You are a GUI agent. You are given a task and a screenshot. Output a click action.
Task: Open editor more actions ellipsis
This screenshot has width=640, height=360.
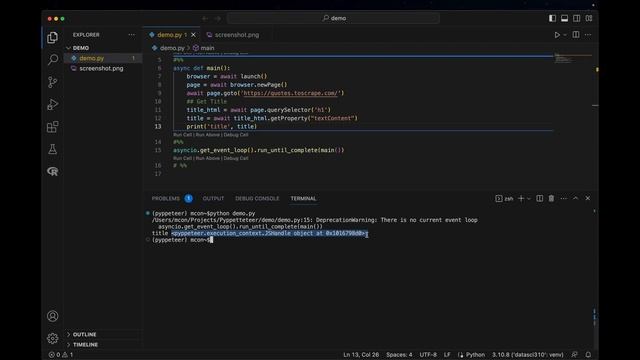pyautogui.click(x=588, y=35)
